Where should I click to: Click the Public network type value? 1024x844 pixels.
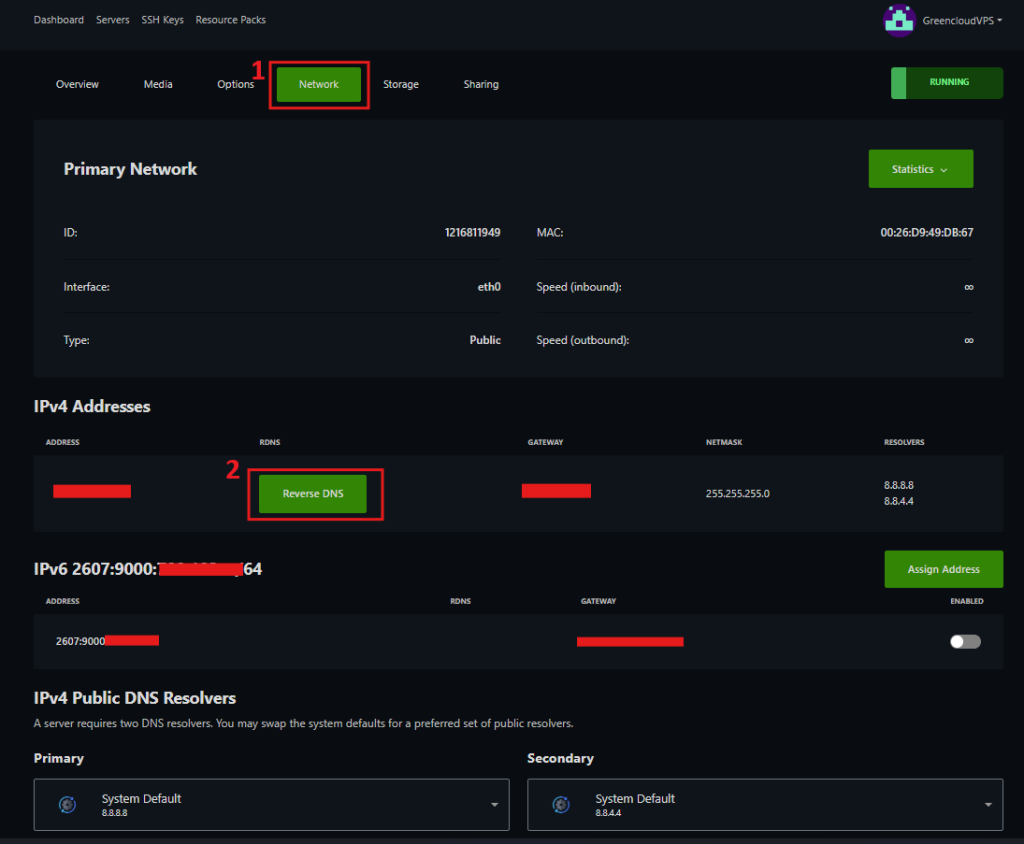pyautogui.click(x=485, y=340)
